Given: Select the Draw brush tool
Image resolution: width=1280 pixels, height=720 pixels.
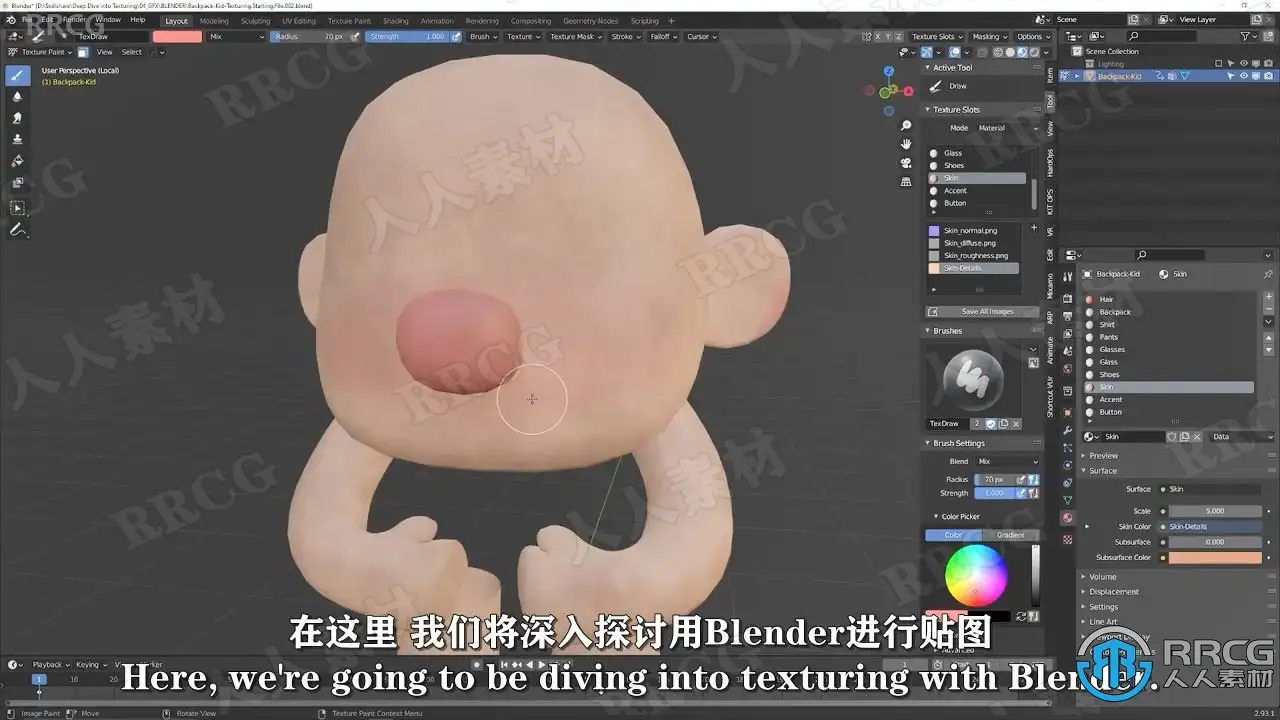Looking at the screenshot, I should pyautogui.click(x=17, y=76).
